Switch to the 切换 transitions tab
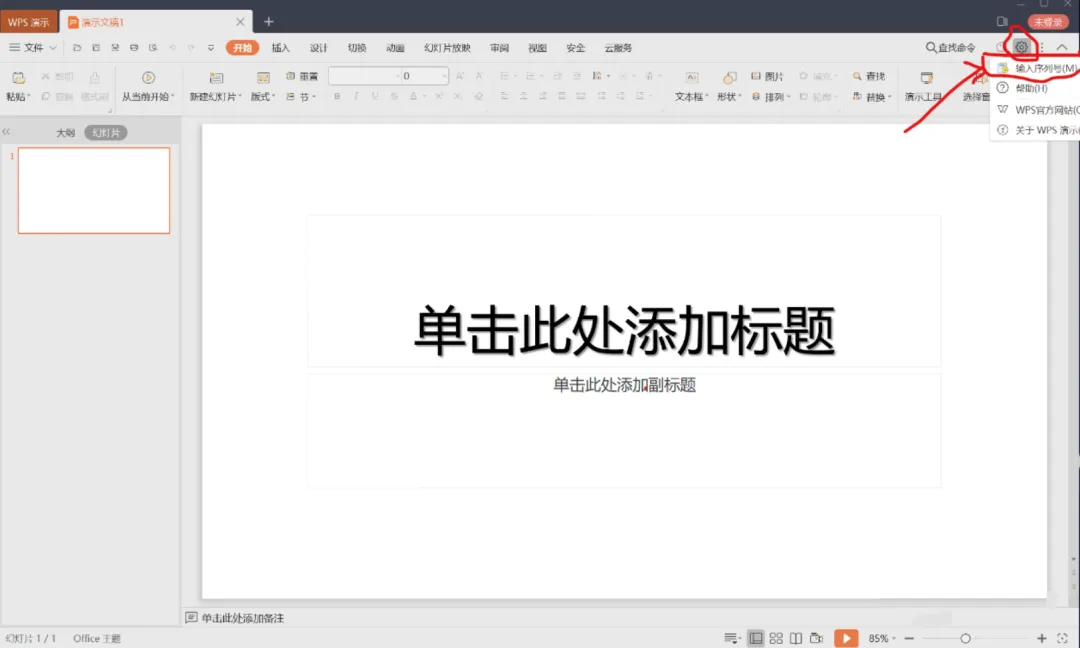 pyautogui.click(x=357, y=48)
